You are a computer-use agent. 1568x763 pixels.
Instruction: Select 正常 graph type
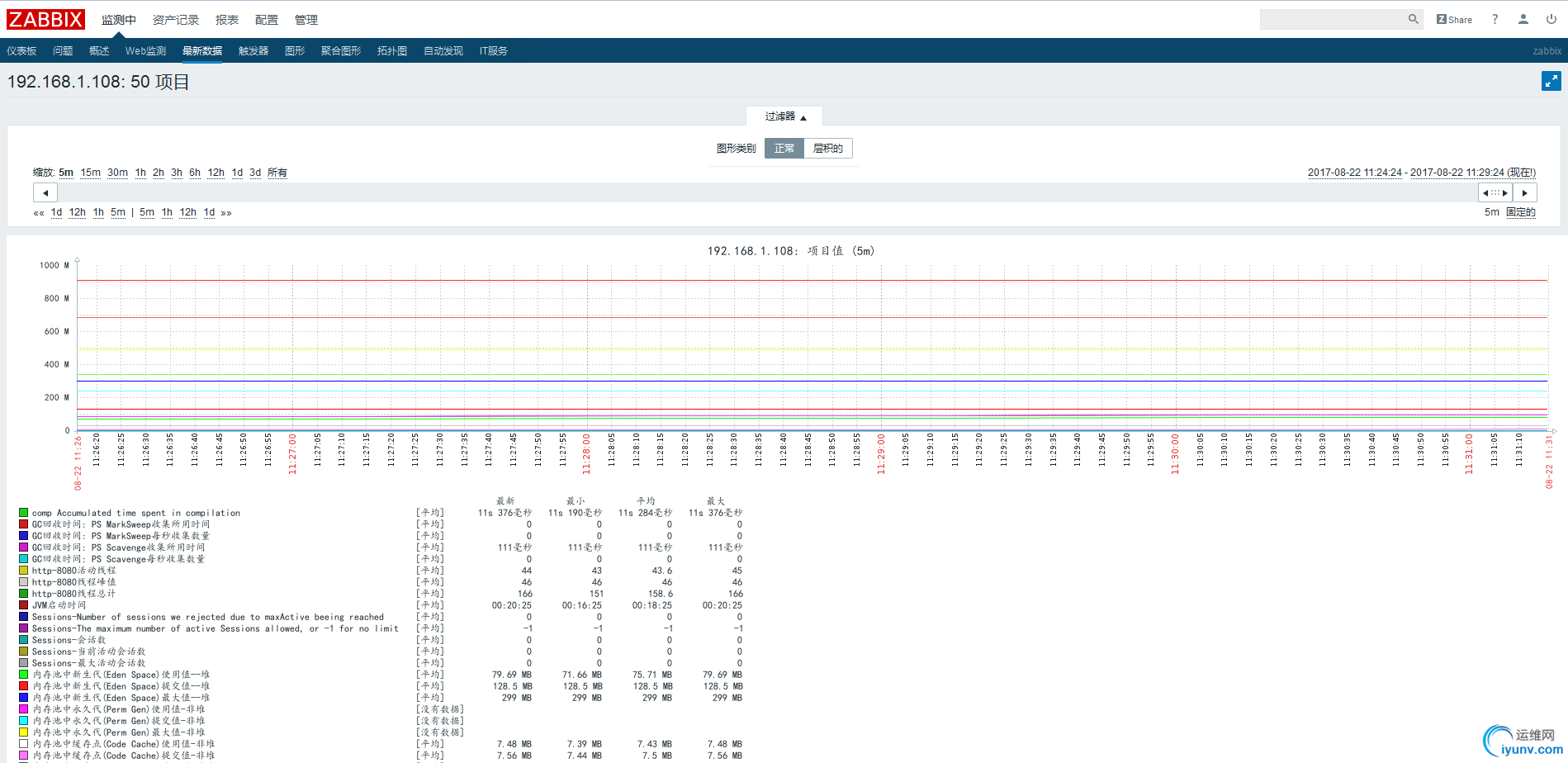tap(784, 149)
